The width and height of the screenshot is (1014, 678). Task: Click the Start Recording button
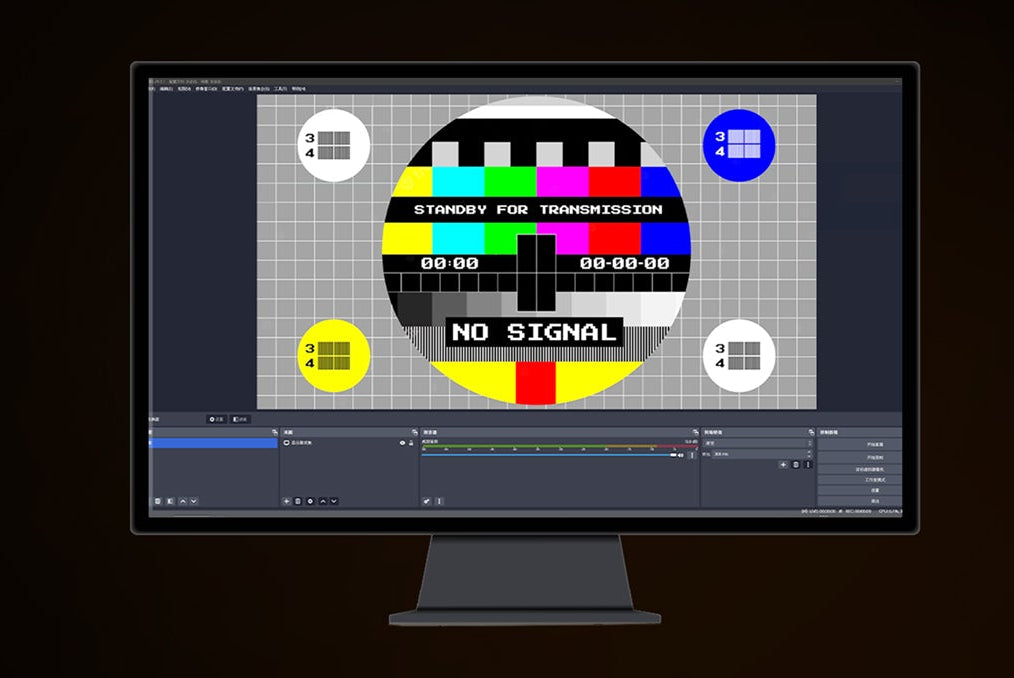860,456
